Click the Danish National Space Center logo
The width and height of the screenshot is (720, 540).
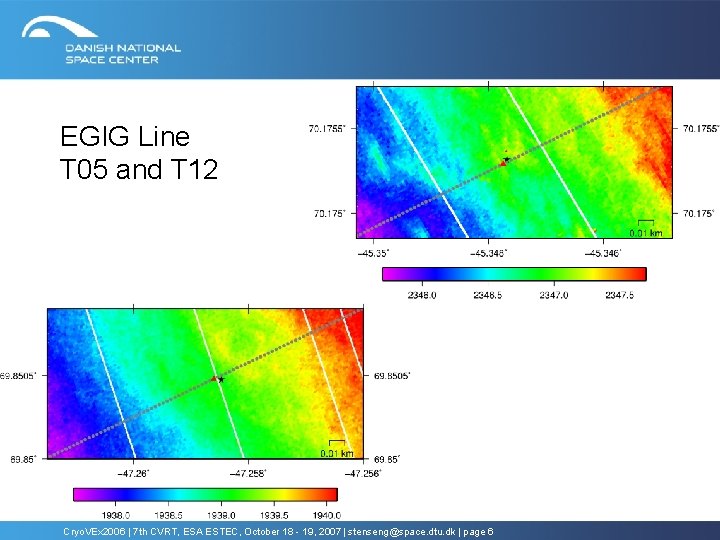click(x=101, y=40)
